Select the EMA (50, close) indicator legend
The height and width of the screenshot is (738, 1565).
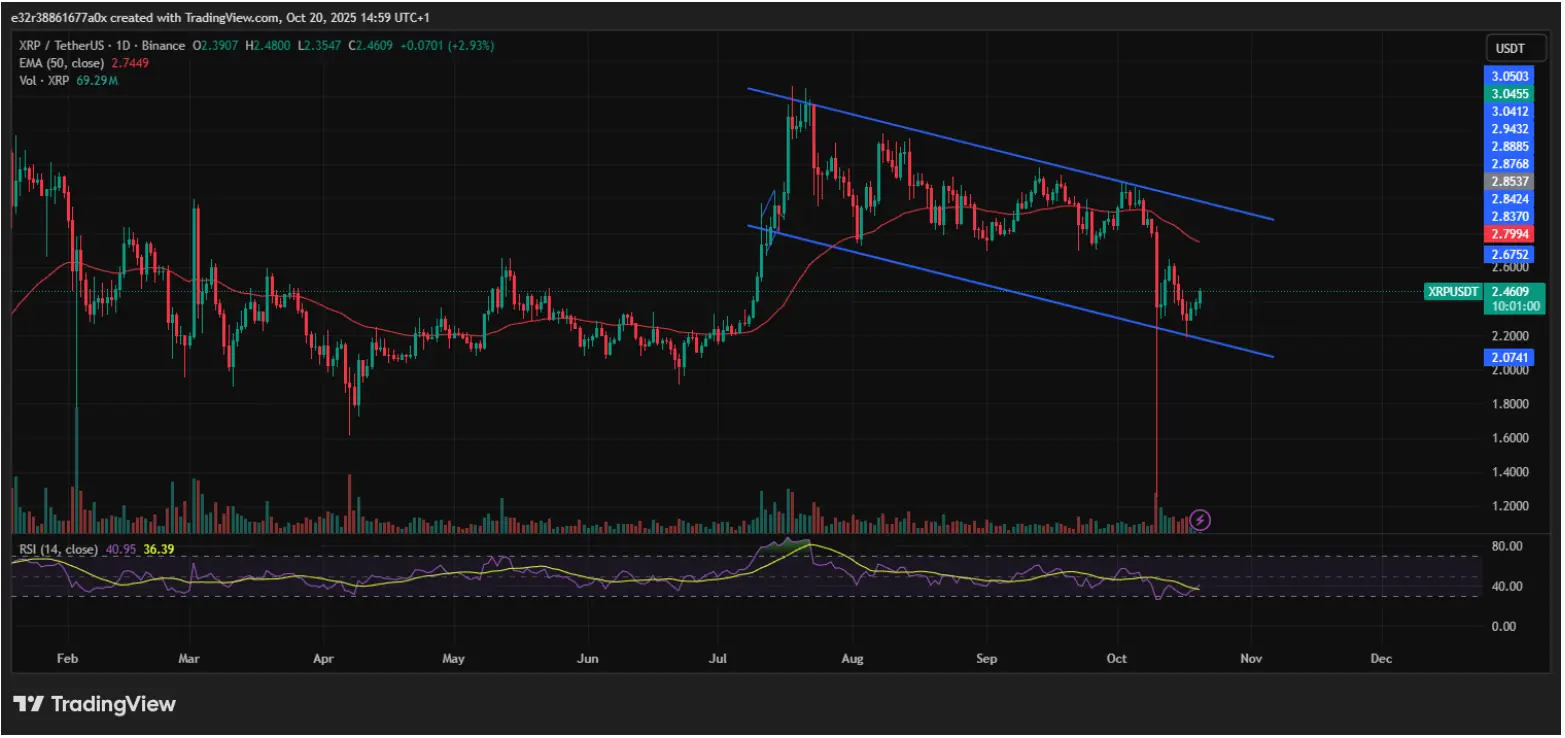click(x=60, y=62)
